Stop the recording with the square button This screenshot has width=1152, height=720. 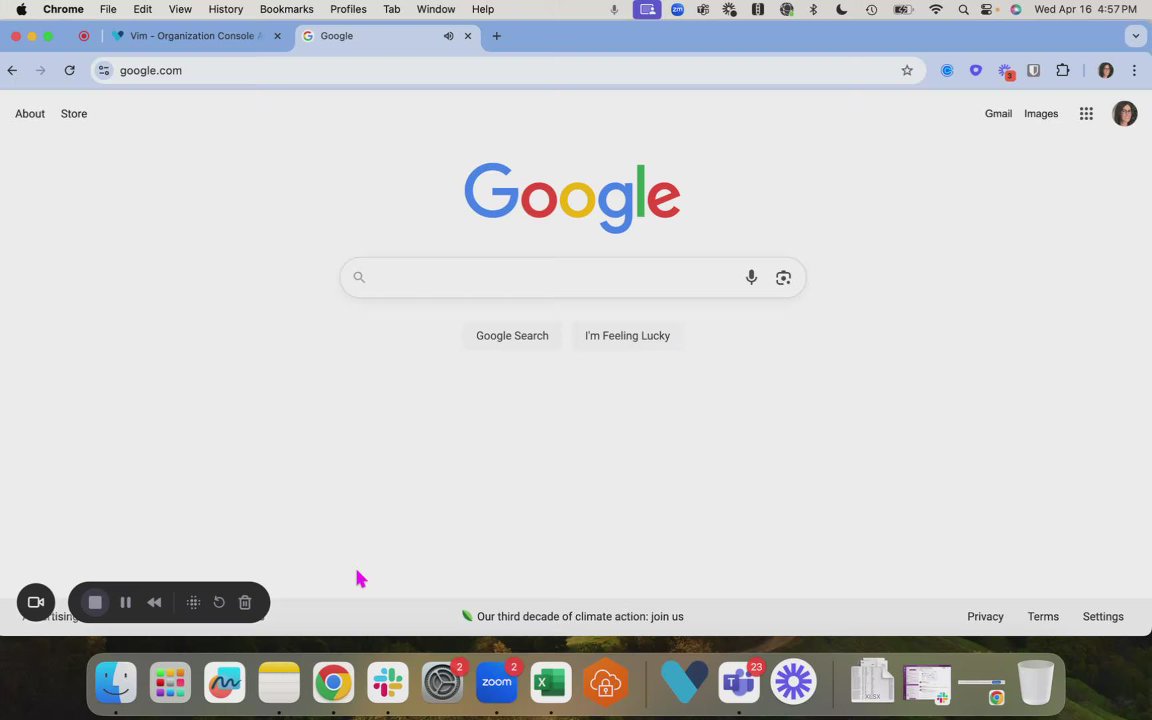pos(95,602)
